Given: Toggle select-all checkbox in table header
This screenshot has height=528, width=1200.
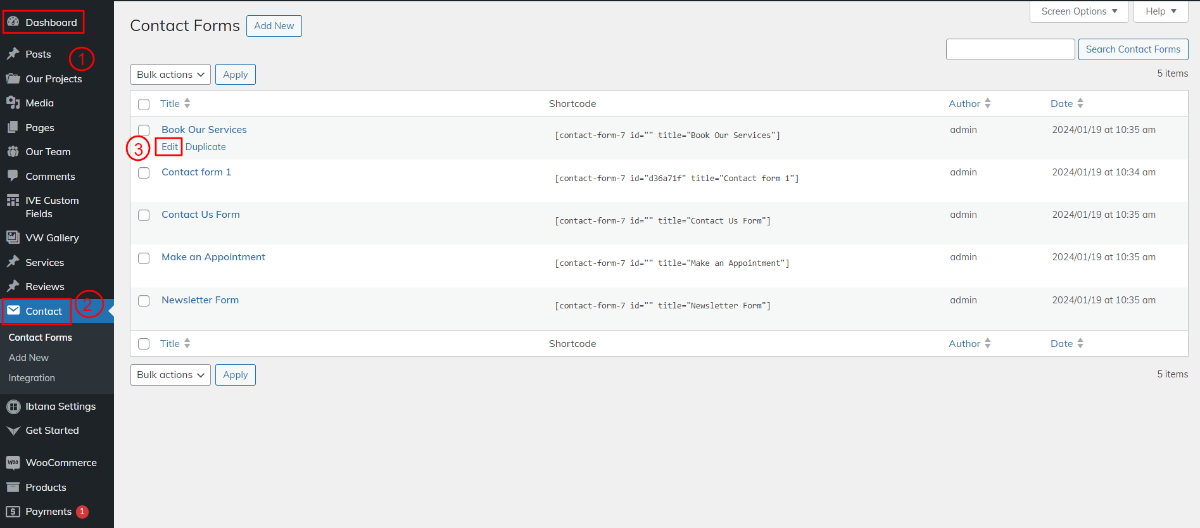Looking at the screenshot, I should coord(144,104).
